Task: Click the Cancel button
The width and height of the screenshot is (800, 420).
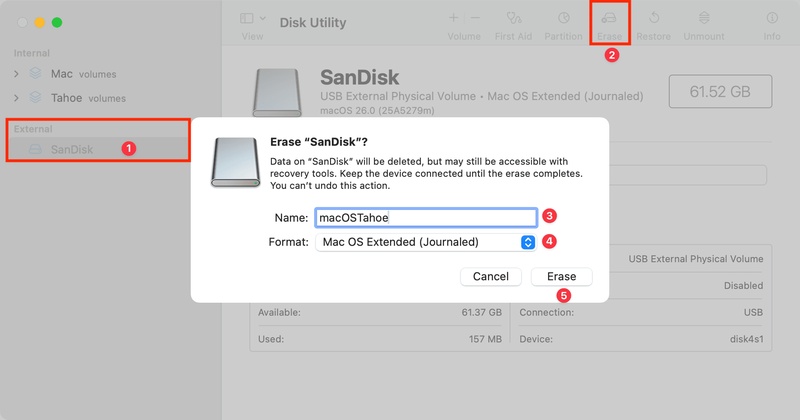Action: coord(491,276)
